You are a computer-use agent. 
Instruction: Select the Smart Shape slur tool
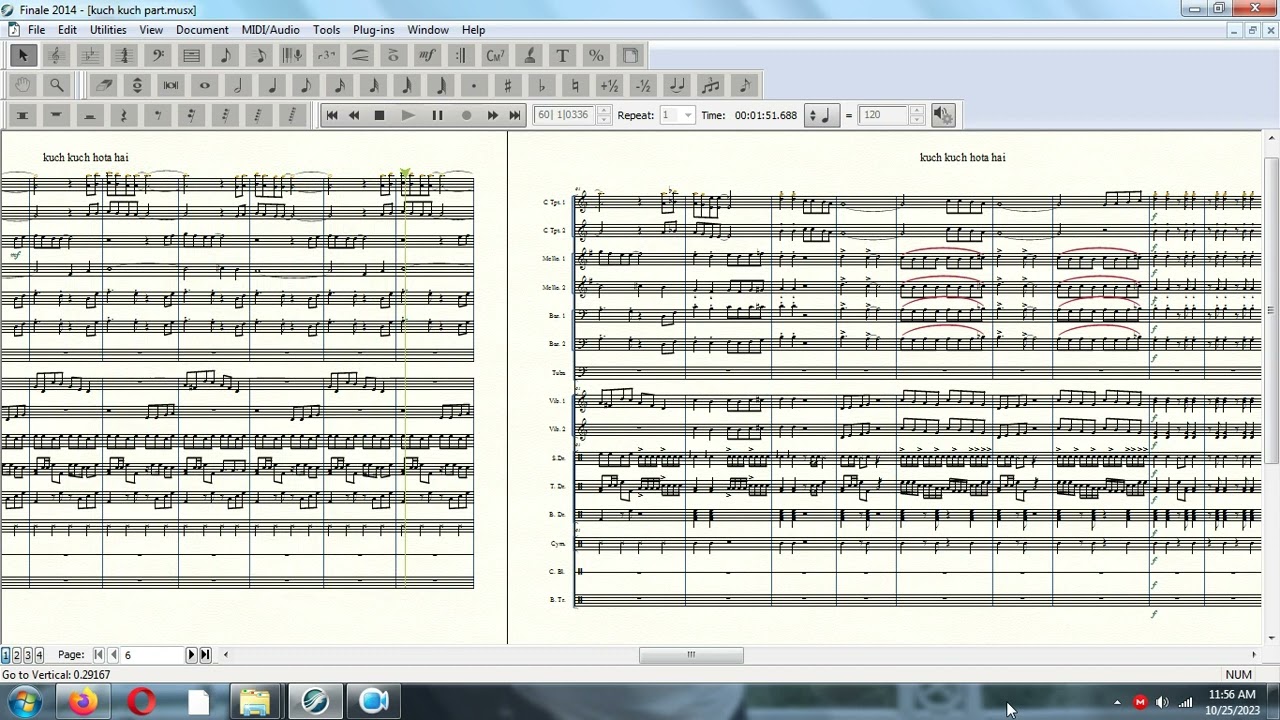tap(361, 56)
